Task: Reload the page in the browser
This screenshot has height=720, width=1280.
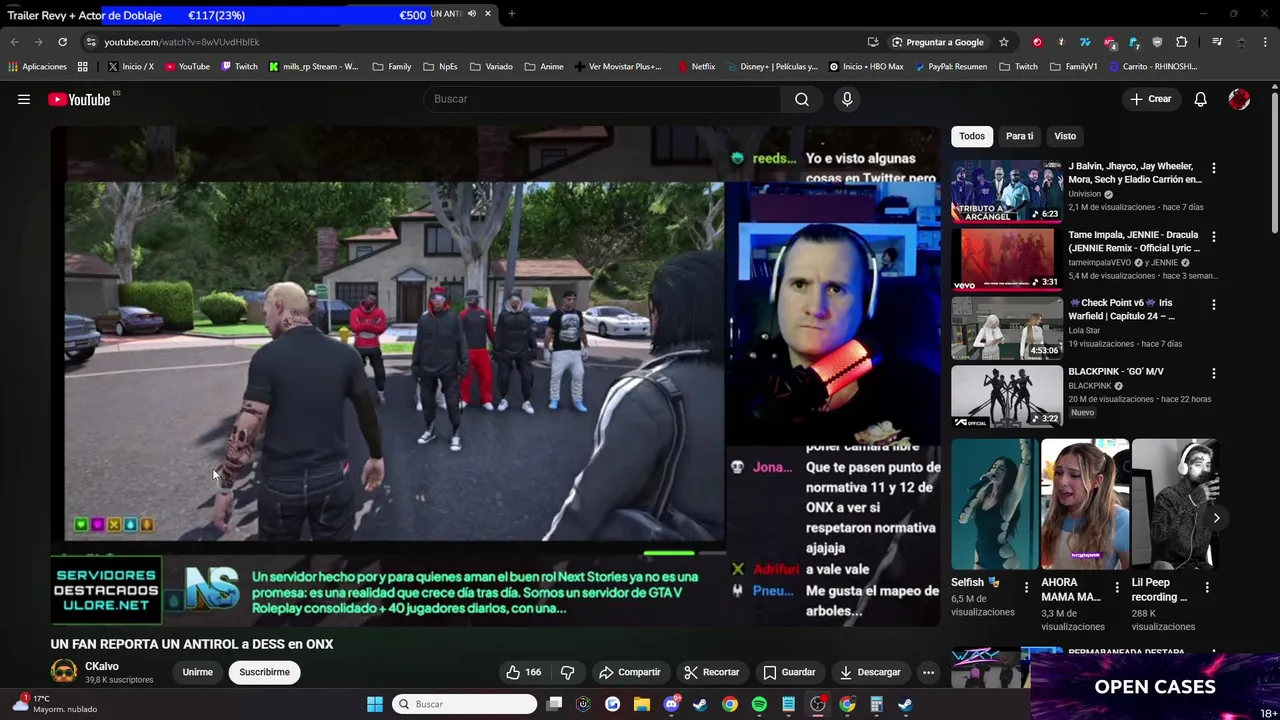Action: pos(62,42)
